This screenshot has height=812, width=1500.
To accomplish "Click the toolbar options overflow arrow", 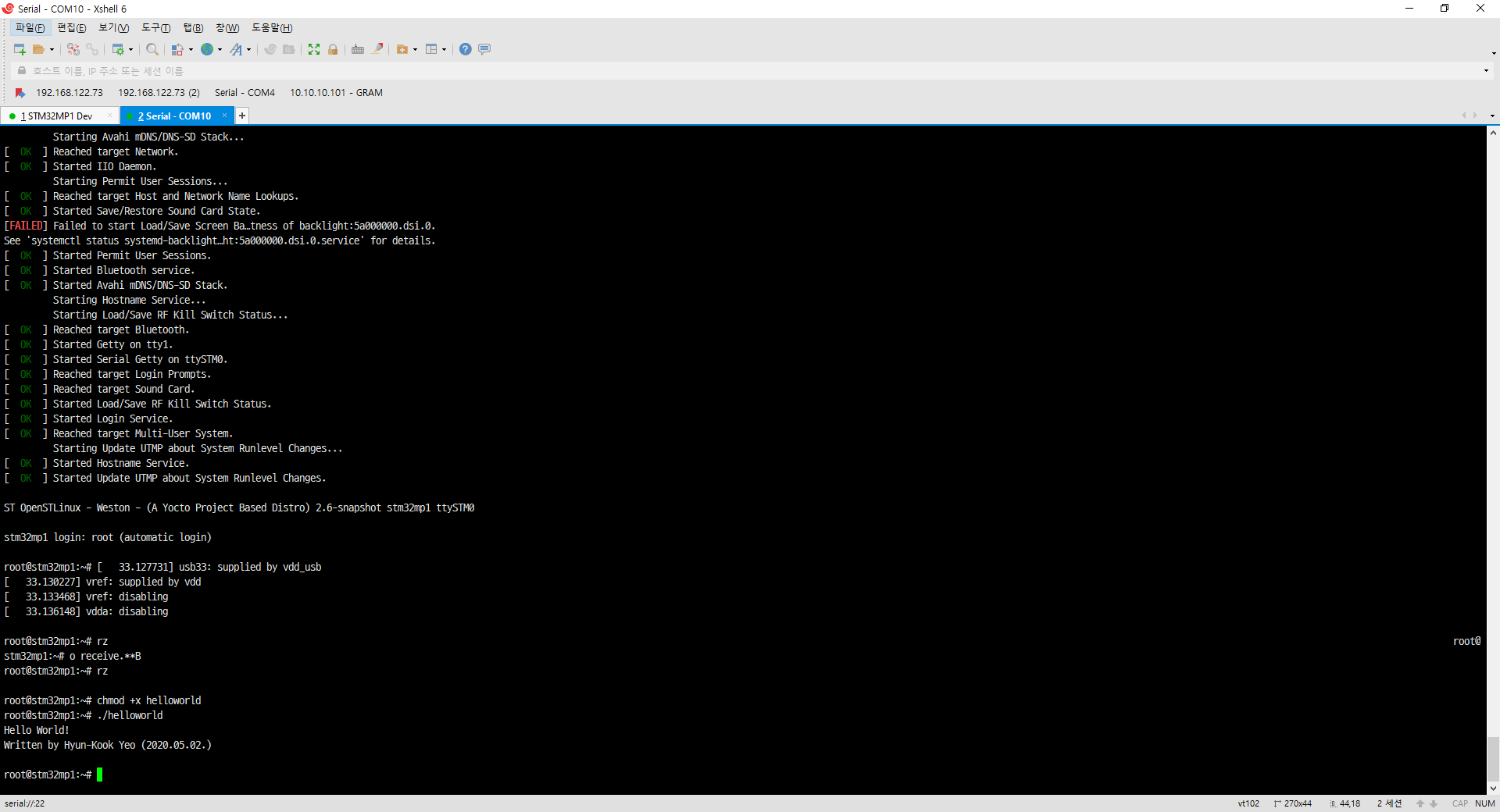I will pyautogui.click(x=1494, y=54).
